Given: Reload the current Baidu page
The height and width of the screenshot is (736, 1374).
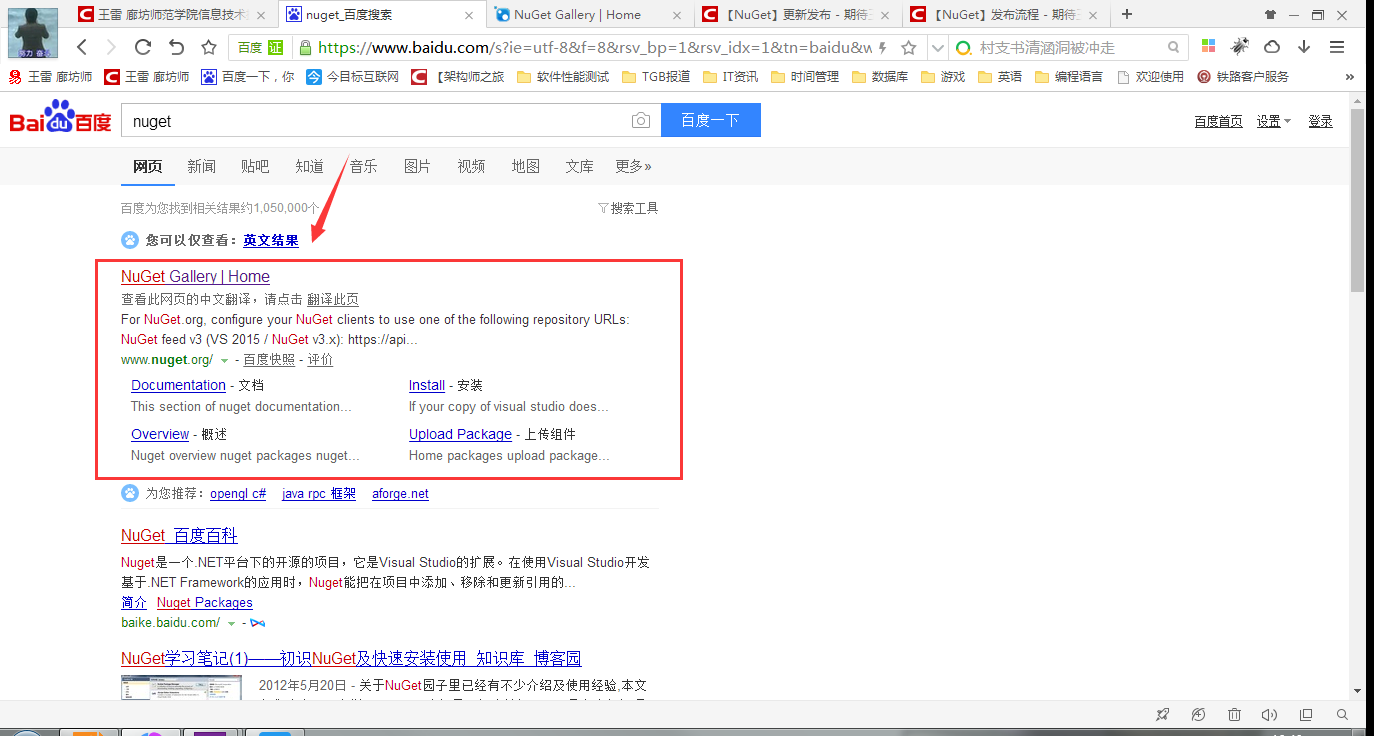Looking at the screenshot, I should pos(142,47).
